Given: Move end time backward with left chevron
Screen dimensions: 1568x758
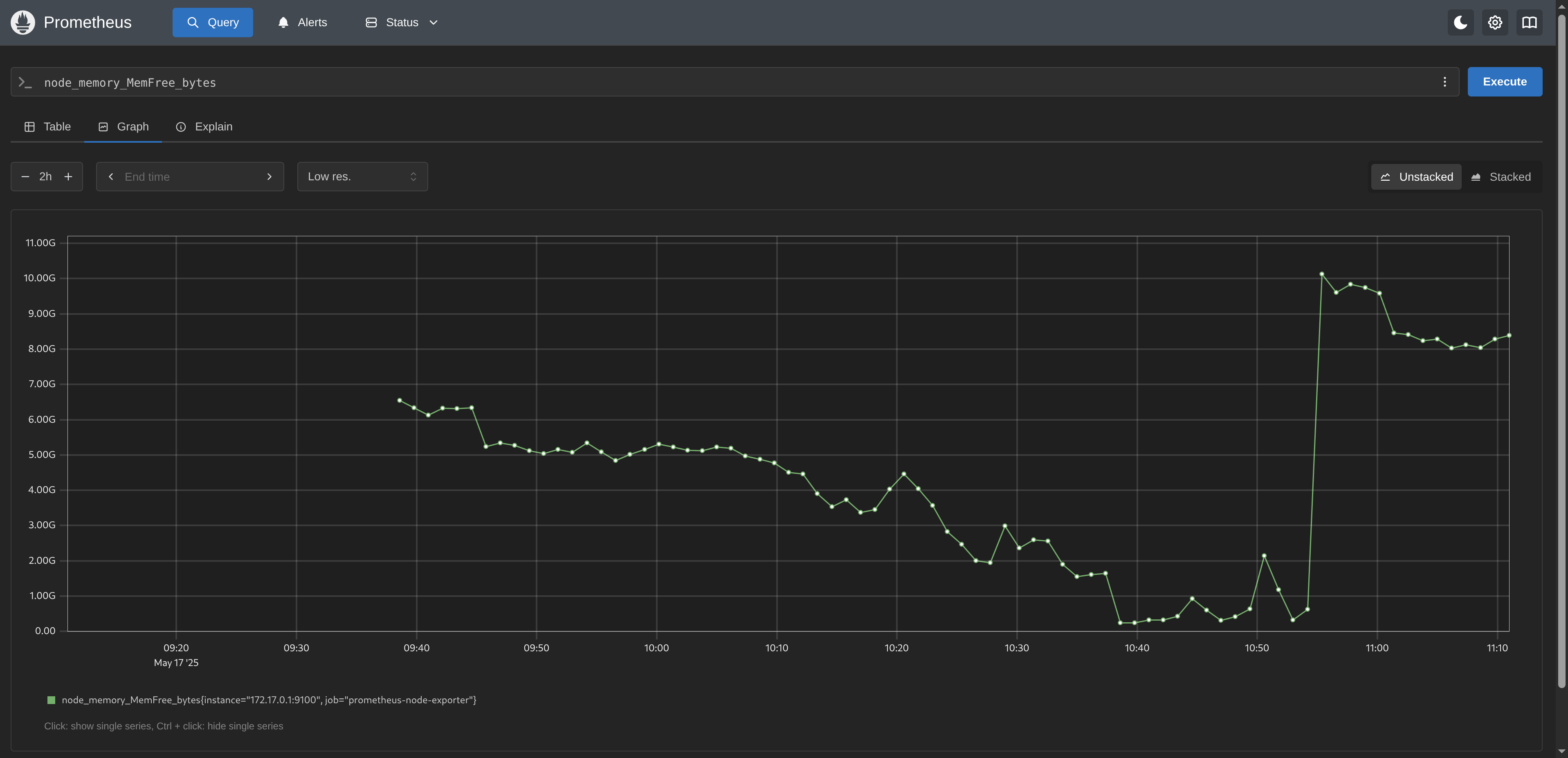Looking at the screenshot, I should [111, 177].
